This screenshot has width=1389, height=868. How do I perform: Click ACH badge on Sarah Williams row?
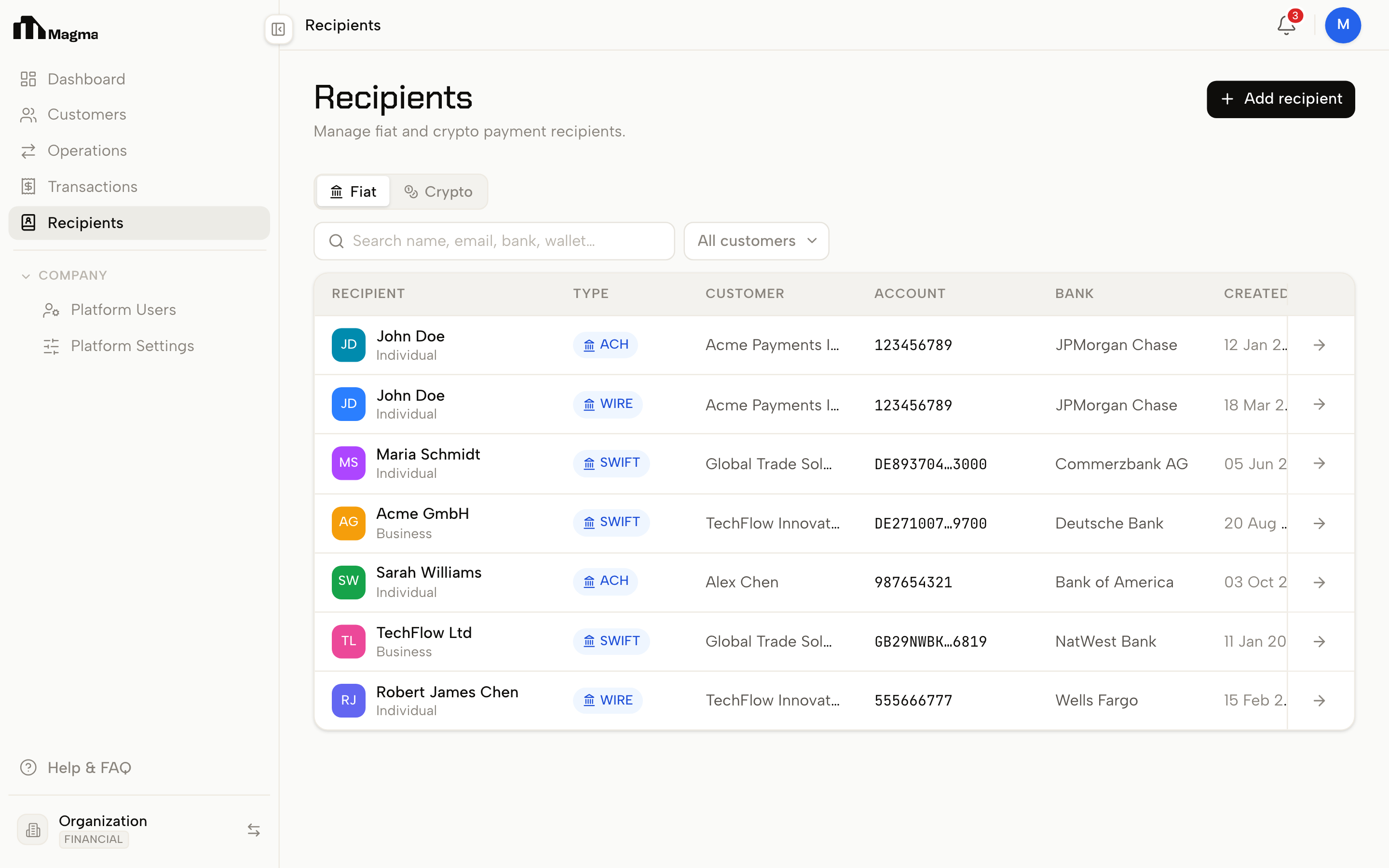coord(606,581)
